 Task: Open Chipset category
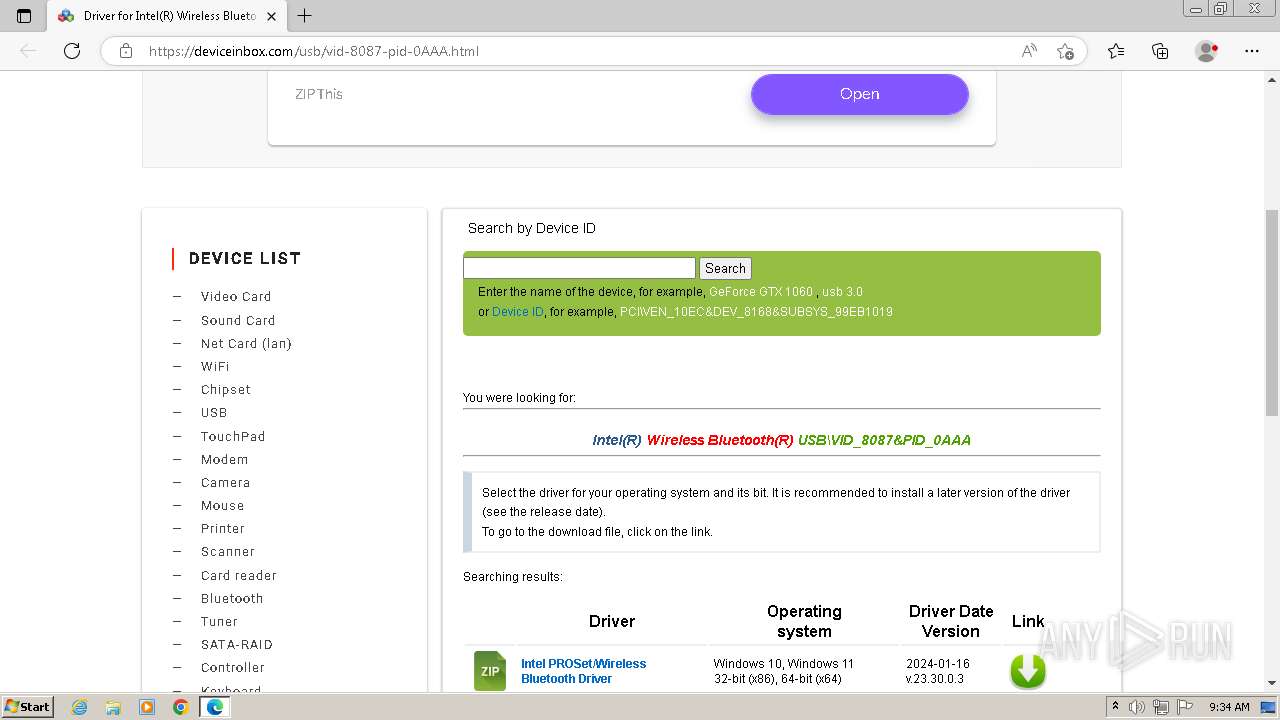(226, 389)
